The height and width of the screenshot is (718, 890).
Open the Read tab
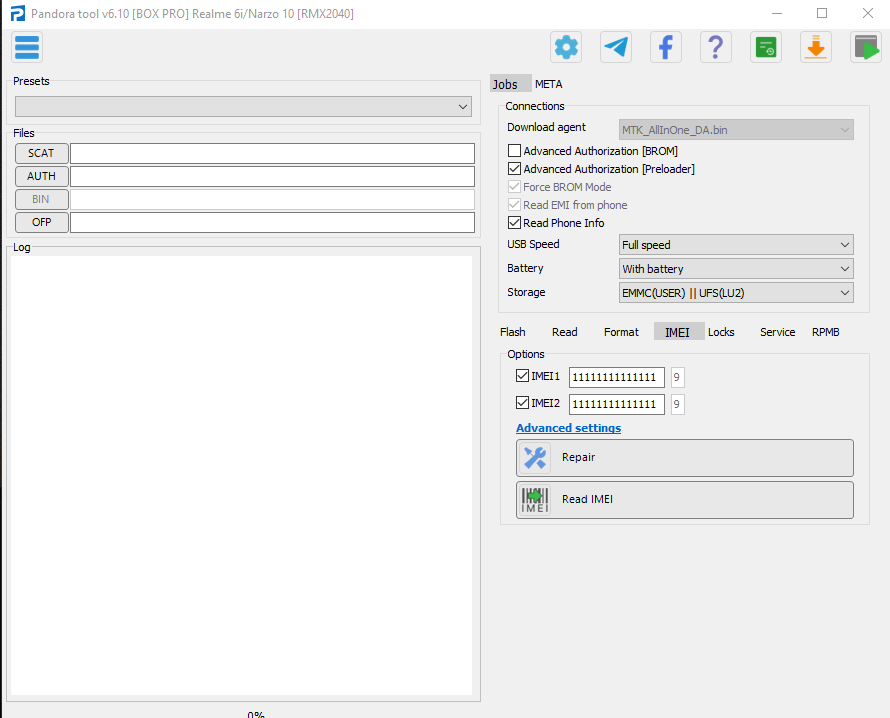point(565,332)
